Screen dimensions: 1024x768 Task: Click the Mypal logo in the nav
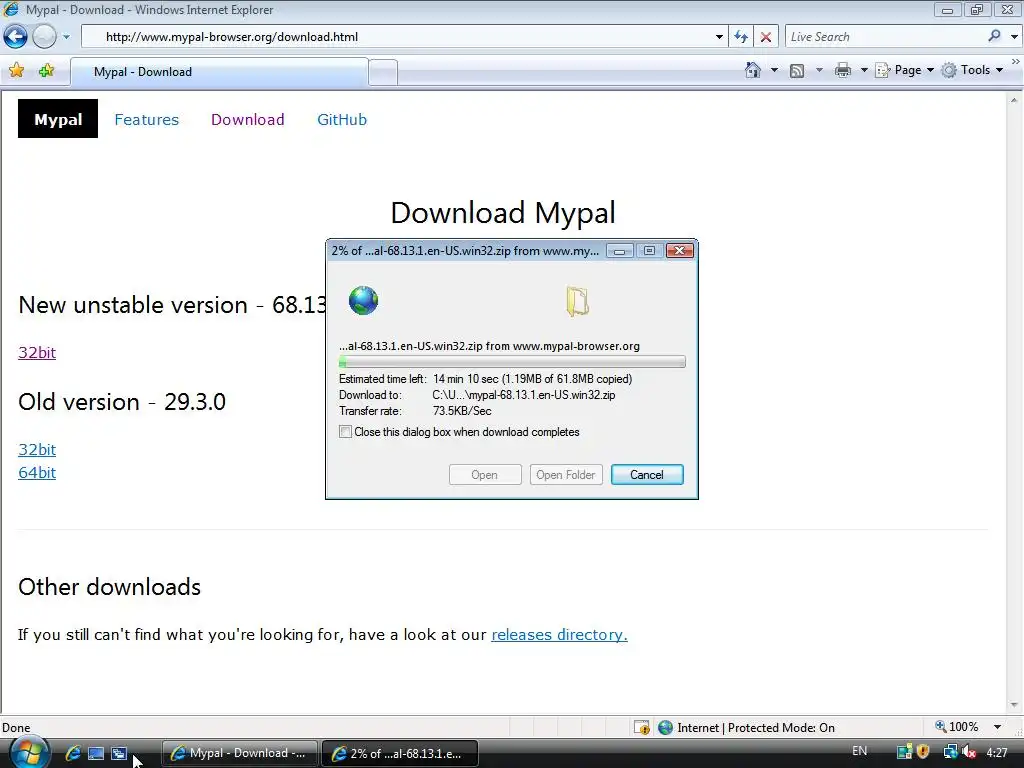click(58, 119)
